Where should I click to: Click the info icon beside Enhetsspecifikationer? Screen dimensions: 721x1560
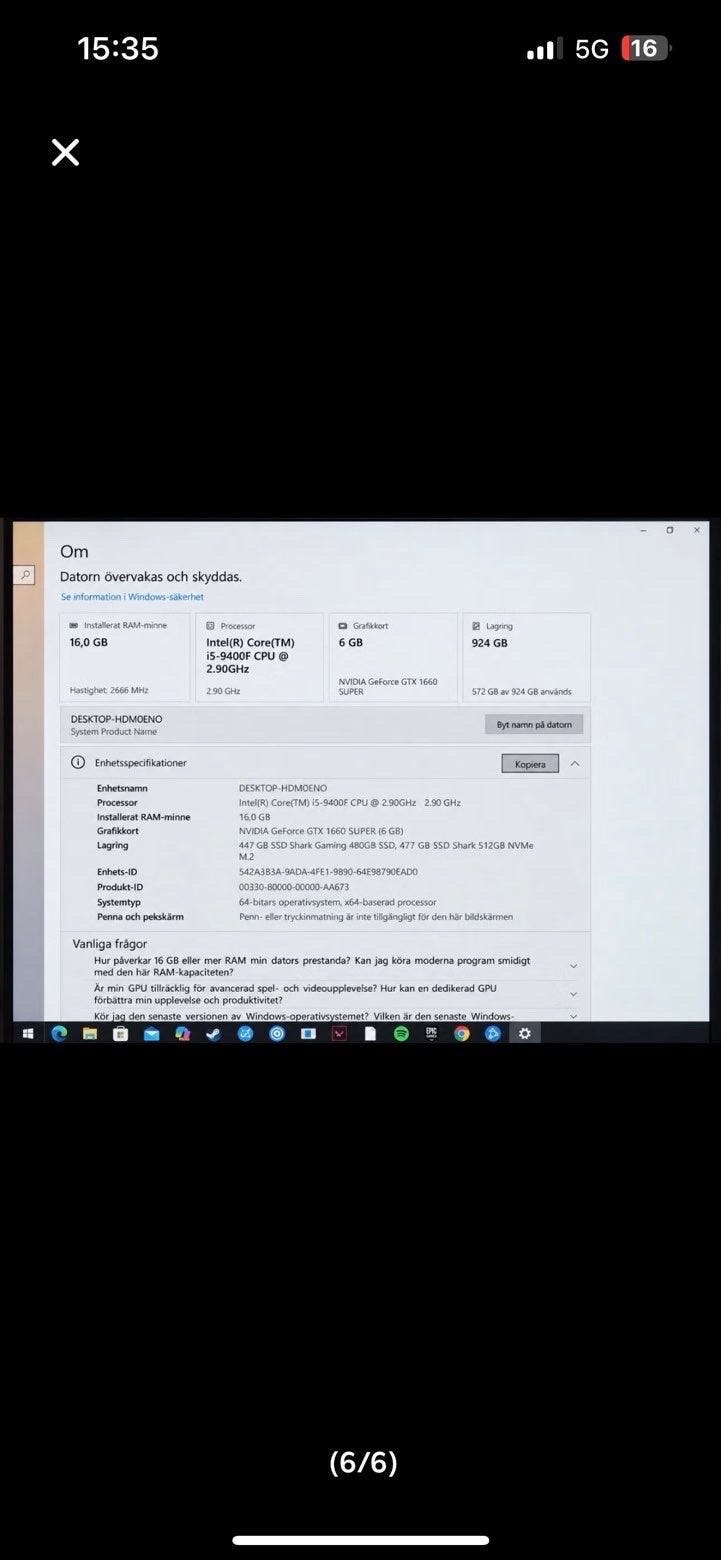click(x=78, y=762)
